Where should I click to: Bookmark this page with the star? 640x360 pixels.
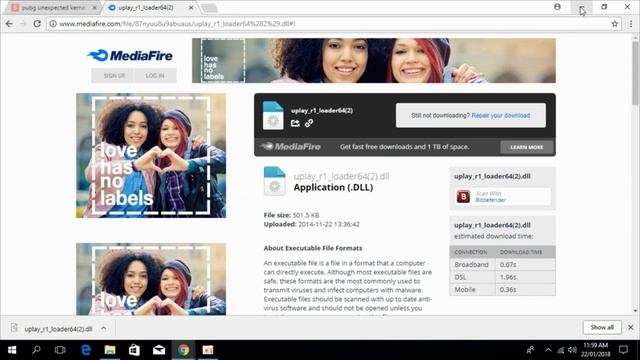pos(615,24)
